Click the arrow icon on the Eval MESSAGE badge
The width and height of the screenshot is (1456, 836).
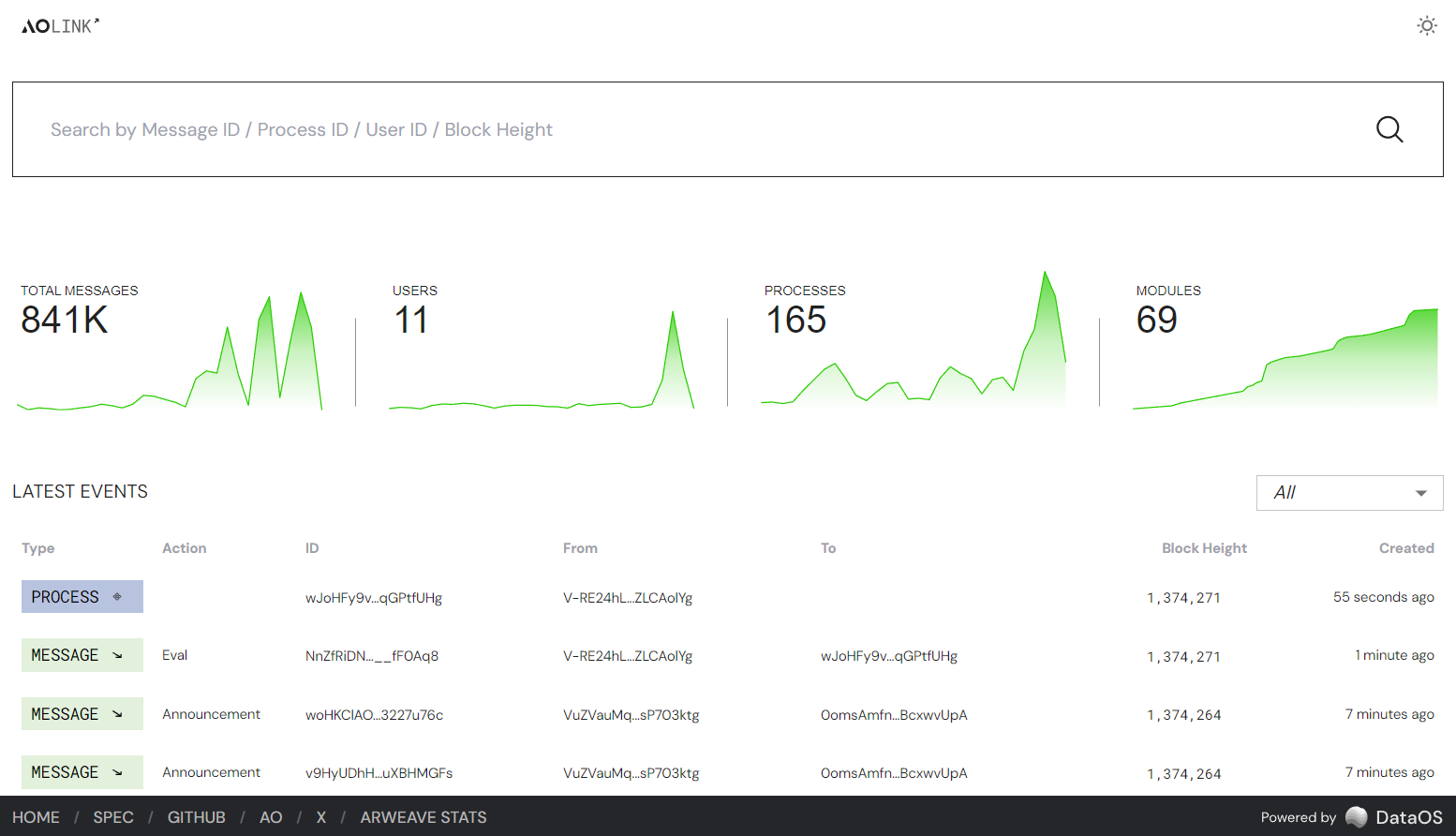tap(118, 655)
